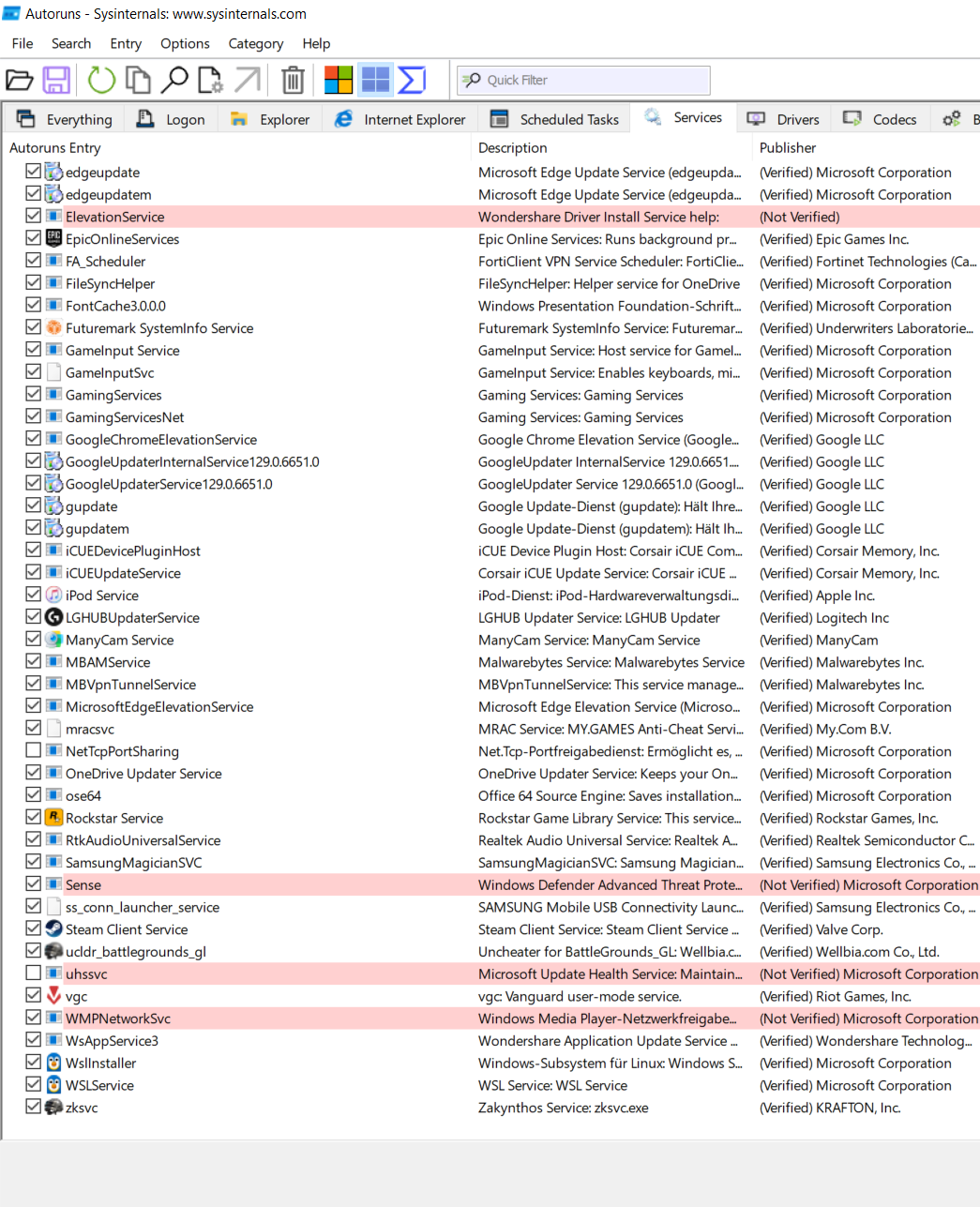Toggle the blue Windows entries icon
Image resolution: width=980 pixels, height=1207 pixels.
click(x=375, y=81)
